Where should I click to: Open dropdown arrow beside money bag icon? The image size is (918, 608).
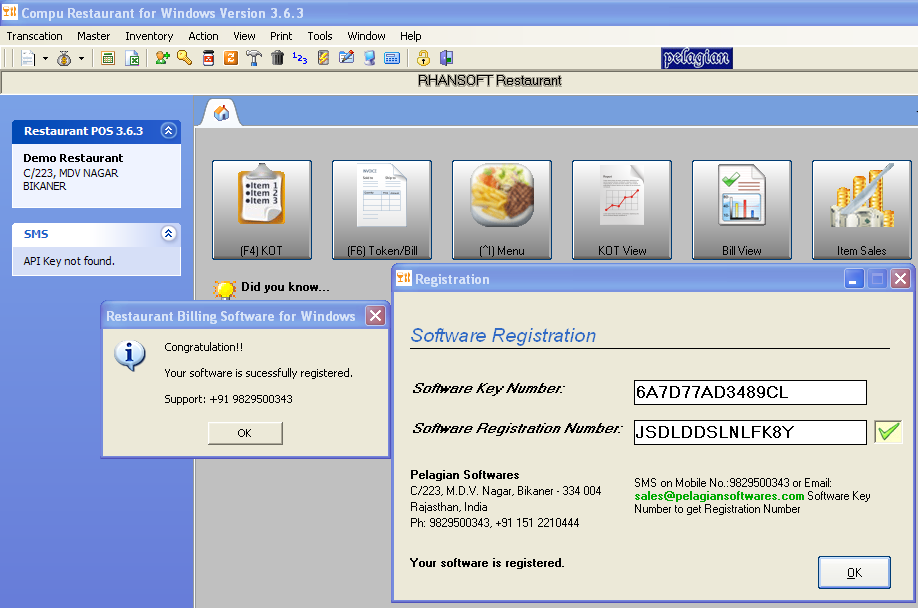(81, 58)
